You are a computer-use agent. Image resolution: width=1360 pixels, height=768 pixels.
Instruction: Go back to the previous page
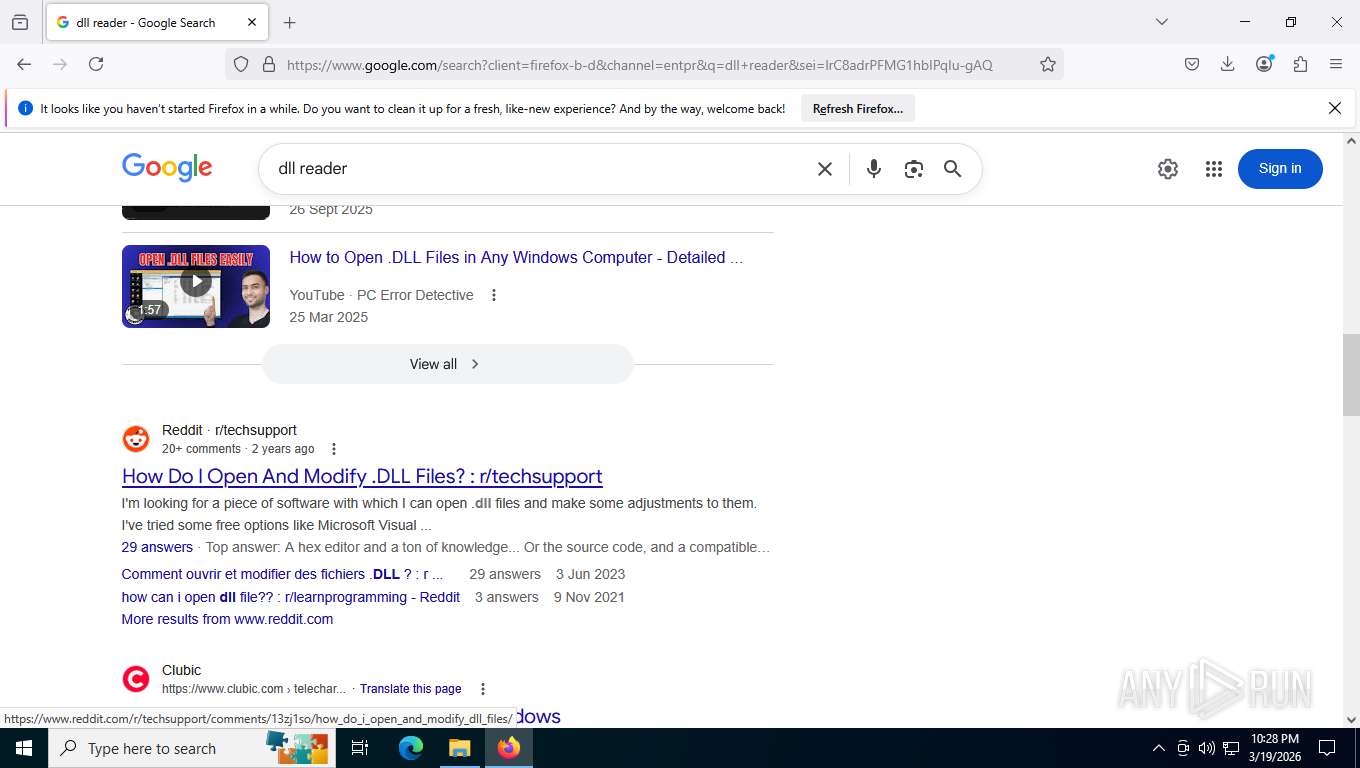point(24,64)
